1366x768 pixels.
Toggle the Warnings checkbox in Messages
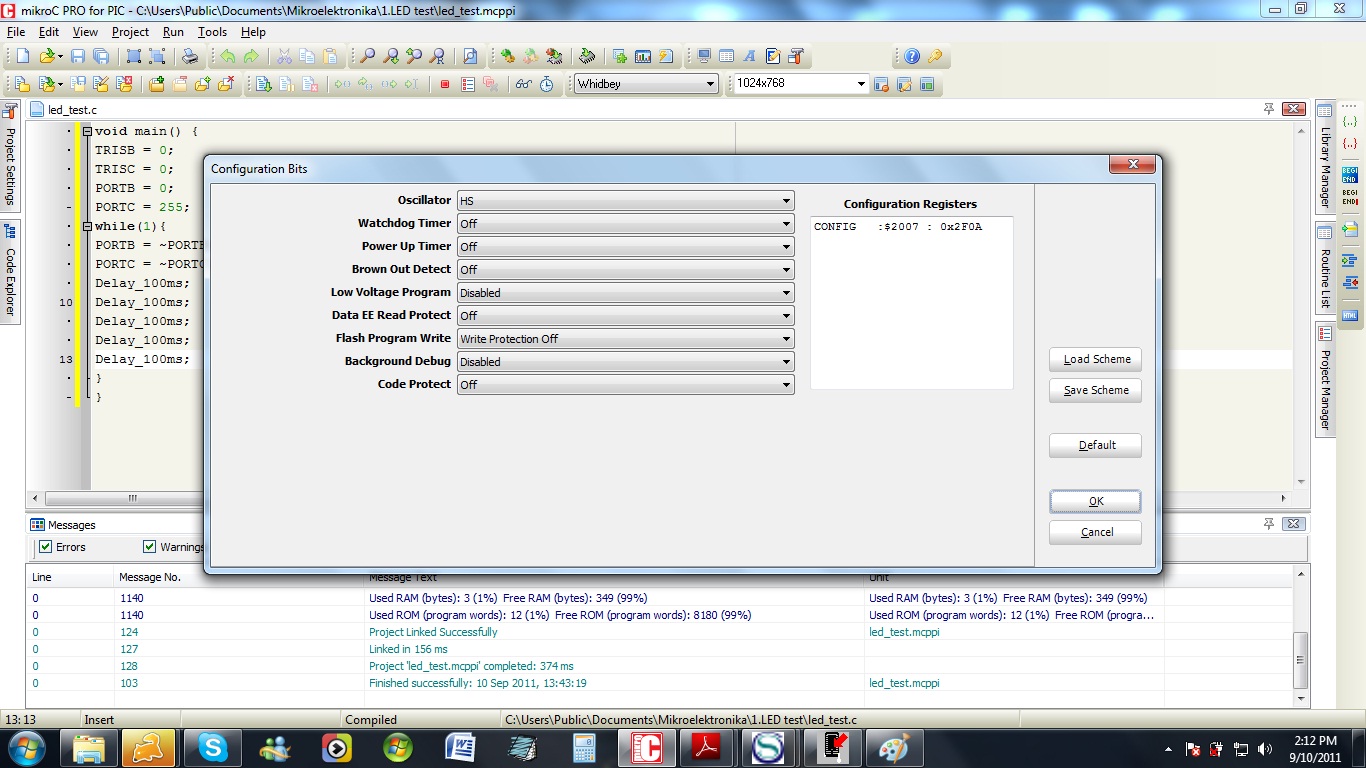150,547
